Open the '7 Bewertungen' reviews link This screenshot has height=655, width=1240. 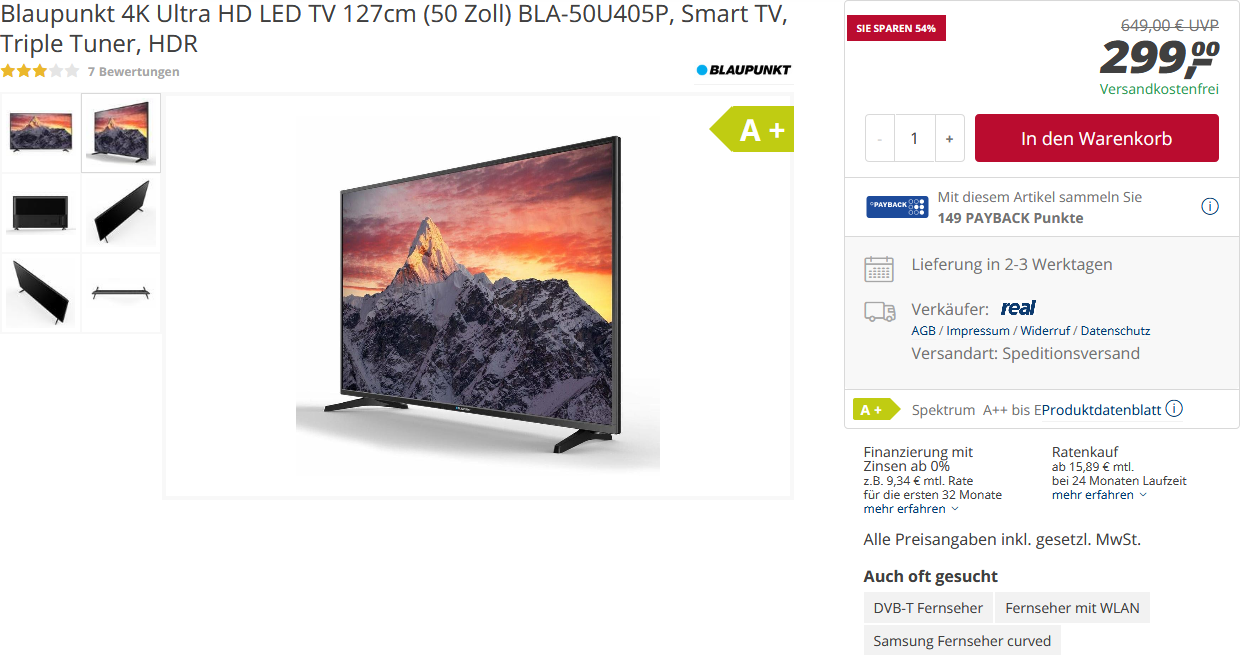(134, 72)
